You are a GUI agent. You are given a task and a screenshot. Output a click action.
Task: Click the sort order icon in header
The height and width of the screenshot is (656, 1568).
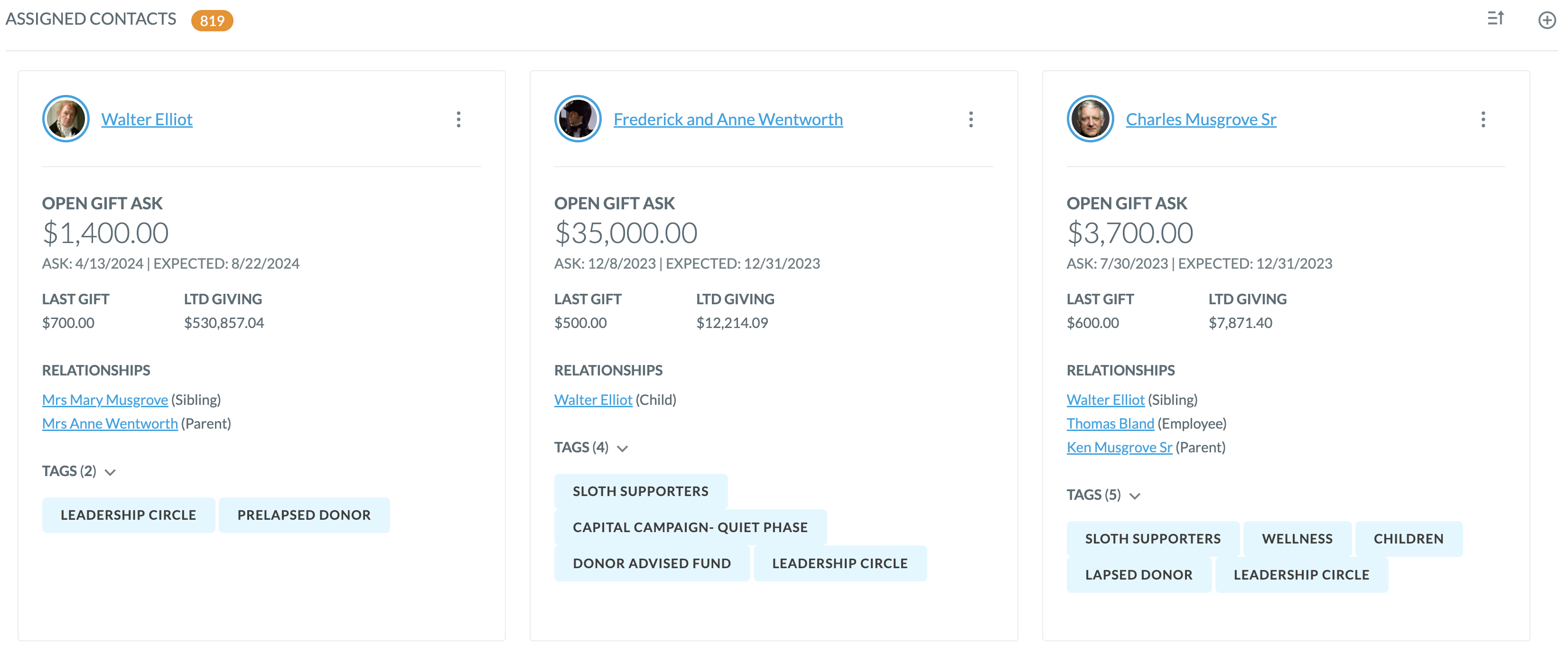(x=1495, y=18)
